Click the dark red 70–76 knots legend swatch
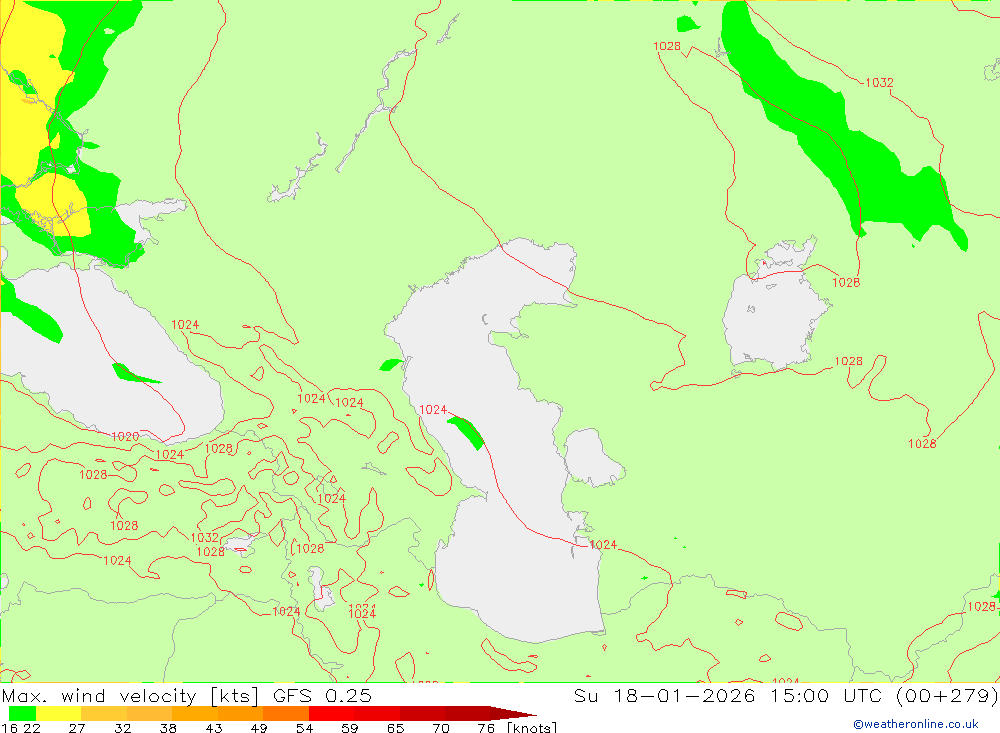Image resolution: width=1000 pixels, height=733 pixels. point(467,713)
